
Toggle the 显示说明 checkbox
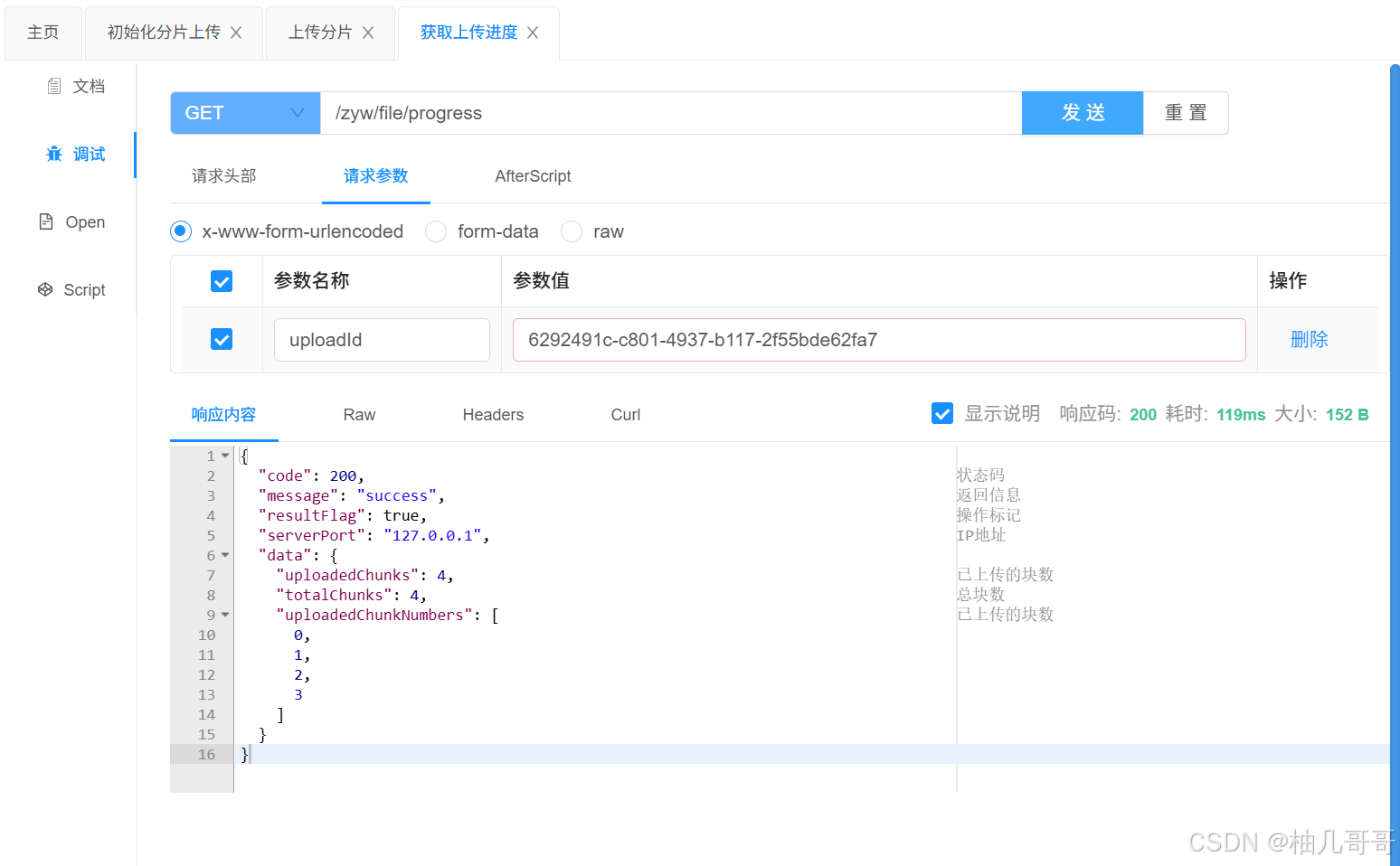point(942,413)
